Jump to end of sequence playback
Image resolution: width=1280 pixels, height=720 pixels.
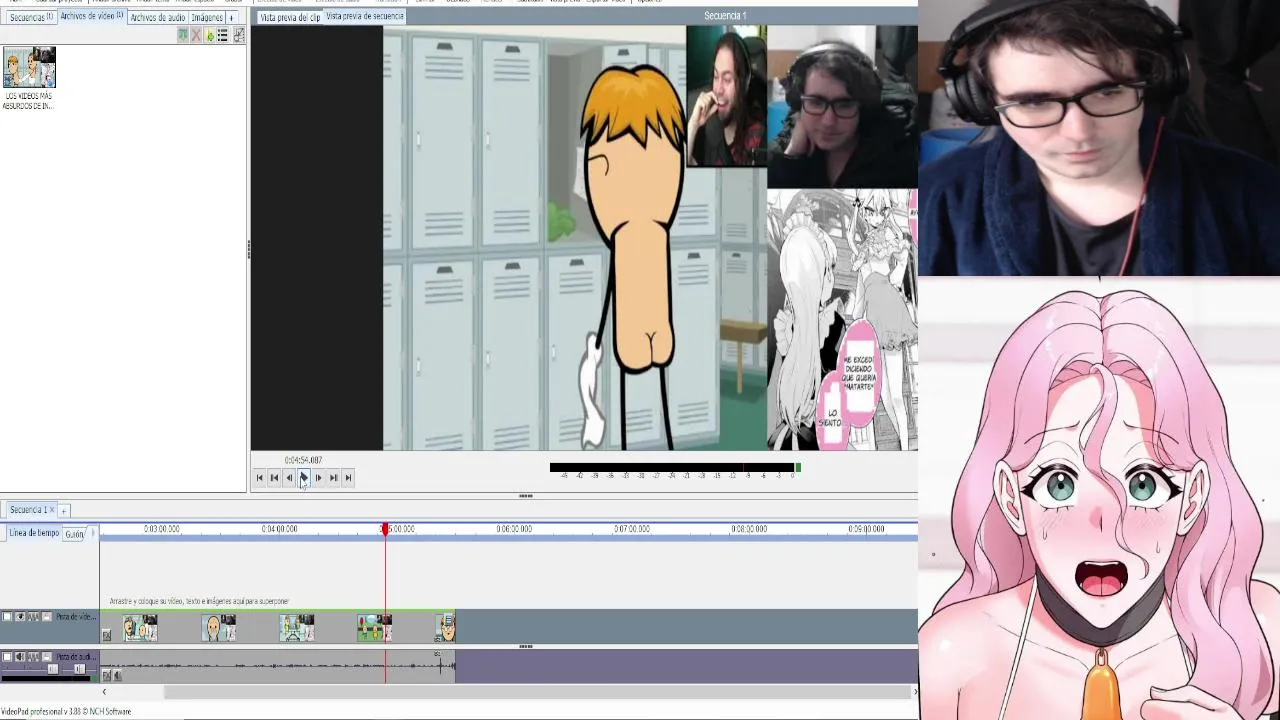(x=348, y=478)
